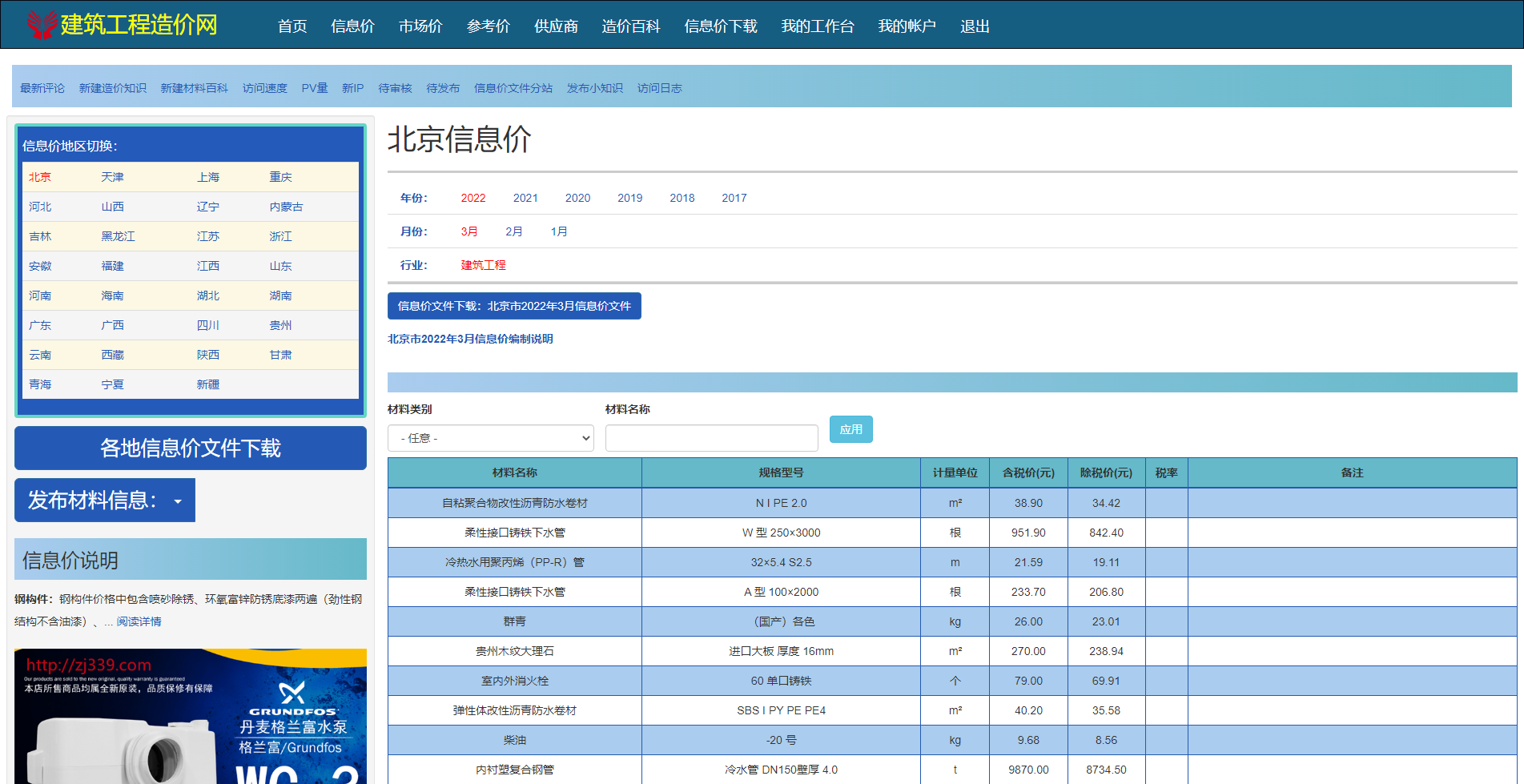Switch to year 2021
The image size is (1524, 784).
tap(525, 198)
